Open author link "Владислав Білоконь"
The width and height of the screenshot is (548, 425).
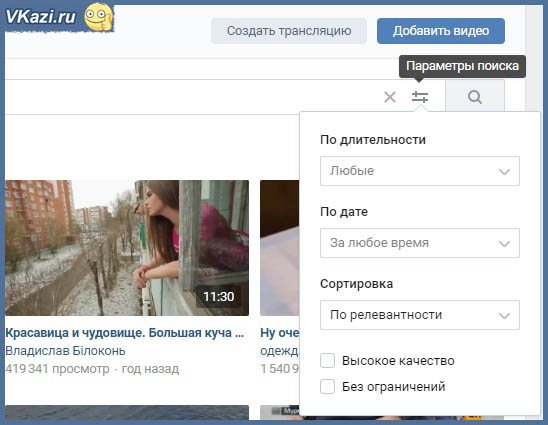click(65, 351)
